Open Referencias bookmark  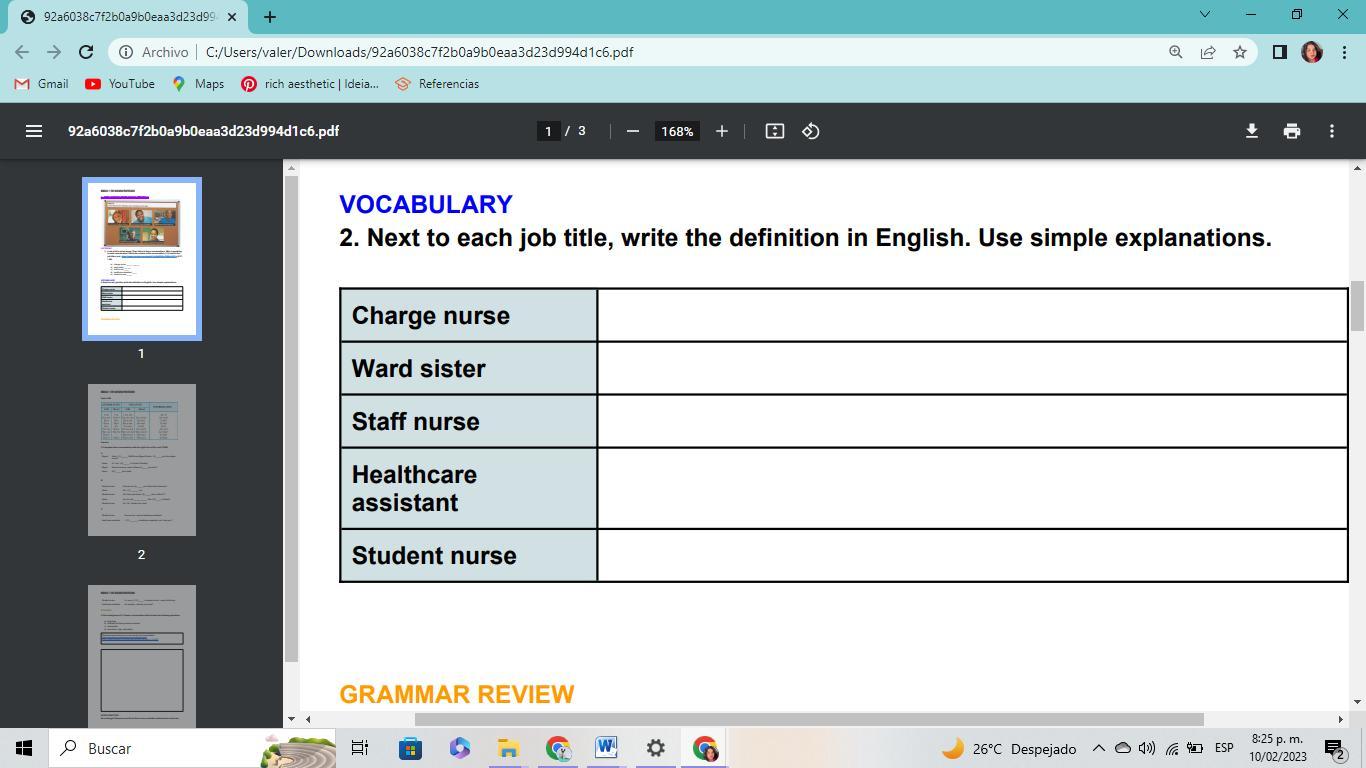437,84
